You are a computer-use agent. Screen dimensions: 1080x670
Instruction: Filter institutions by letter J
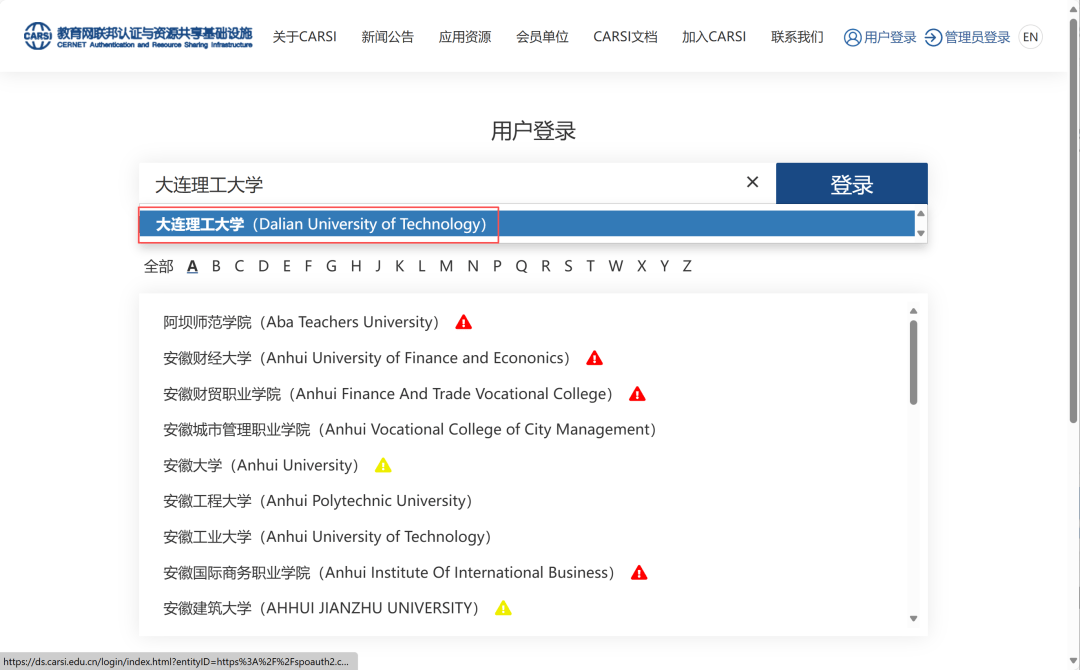click(378, 266)
